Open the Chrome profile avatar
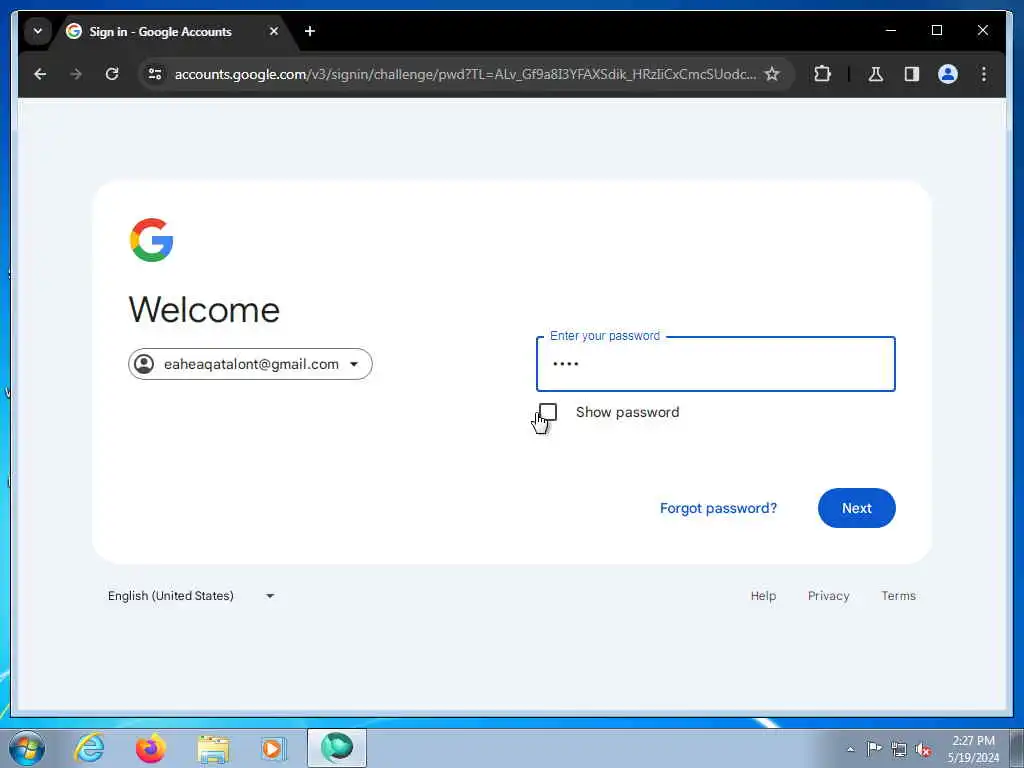The image size is (1024, 768). tap(948, 74)
